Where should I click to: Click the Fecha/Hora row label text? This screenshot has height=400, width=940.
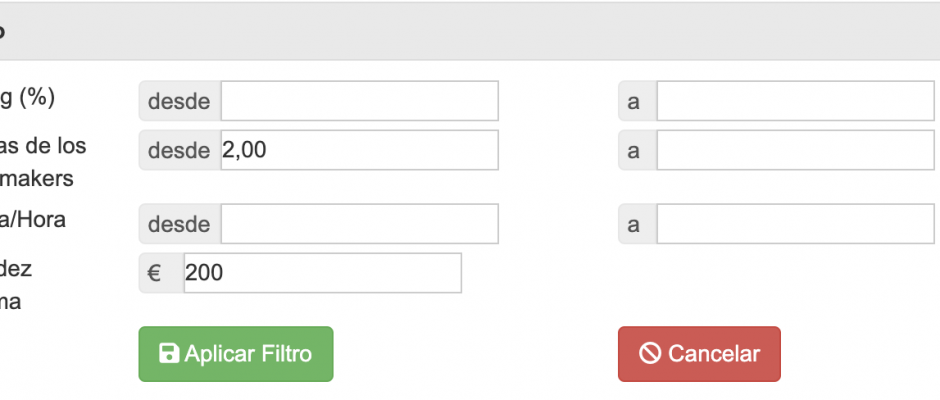pyautogui.click(x=32, y=220)
